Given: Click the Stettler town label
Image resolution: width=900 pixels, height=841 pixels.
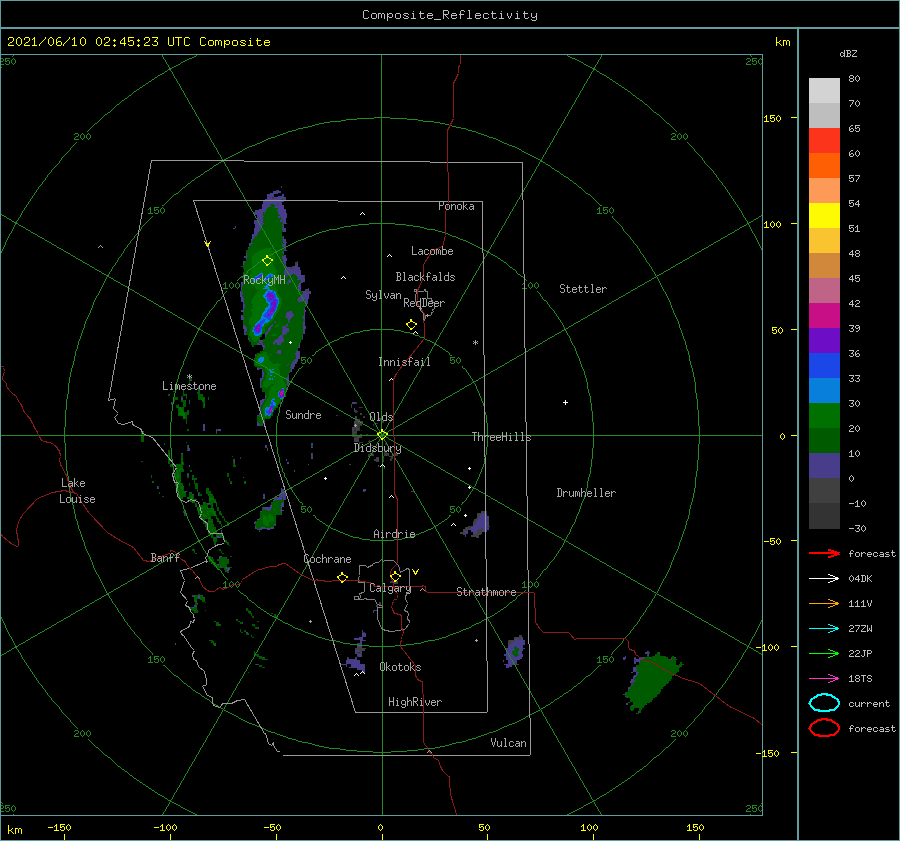Looking at the screenshot, I should tap(583, 289).
